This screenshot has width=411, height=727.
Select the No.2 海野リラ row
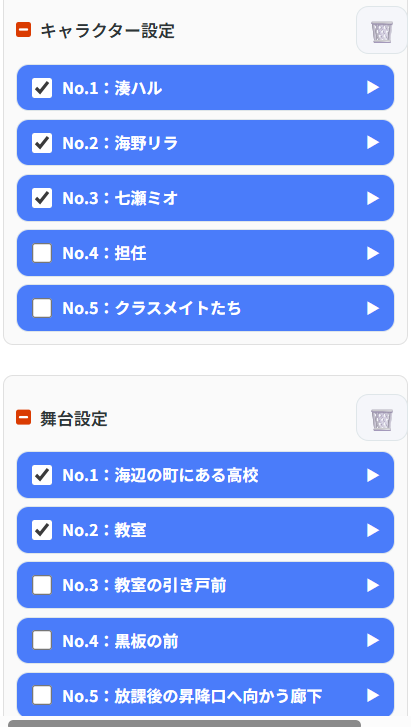click(x=206, y=143)
